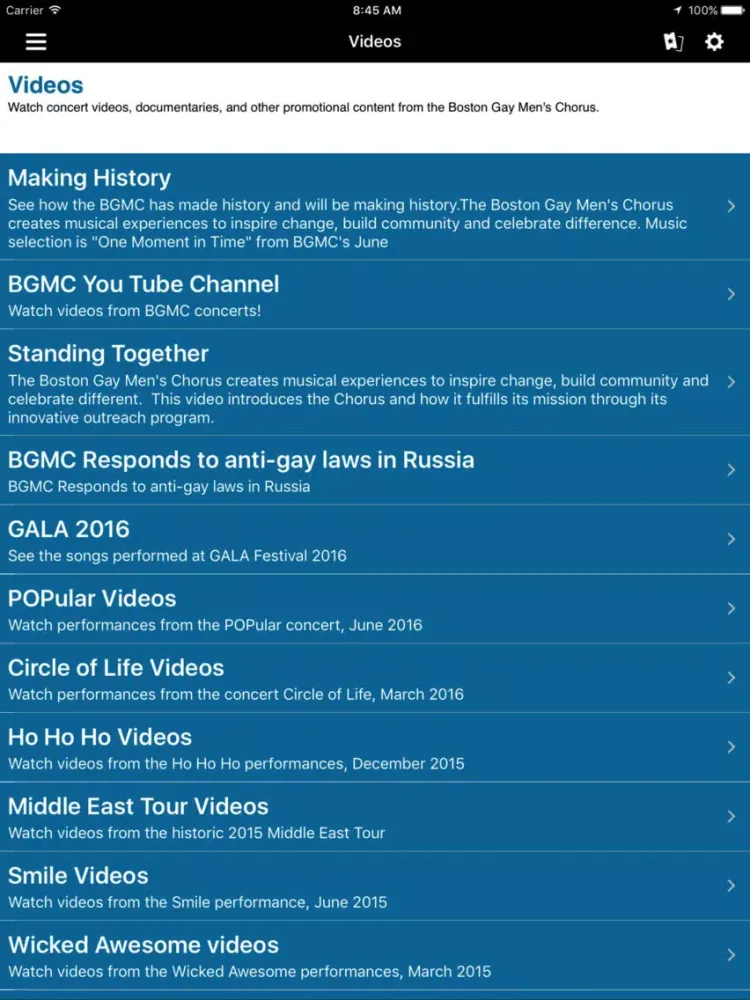Tap the battery indicator in status bar
The width and height of the screenshot is (750, 1000).
coord(733,10)
